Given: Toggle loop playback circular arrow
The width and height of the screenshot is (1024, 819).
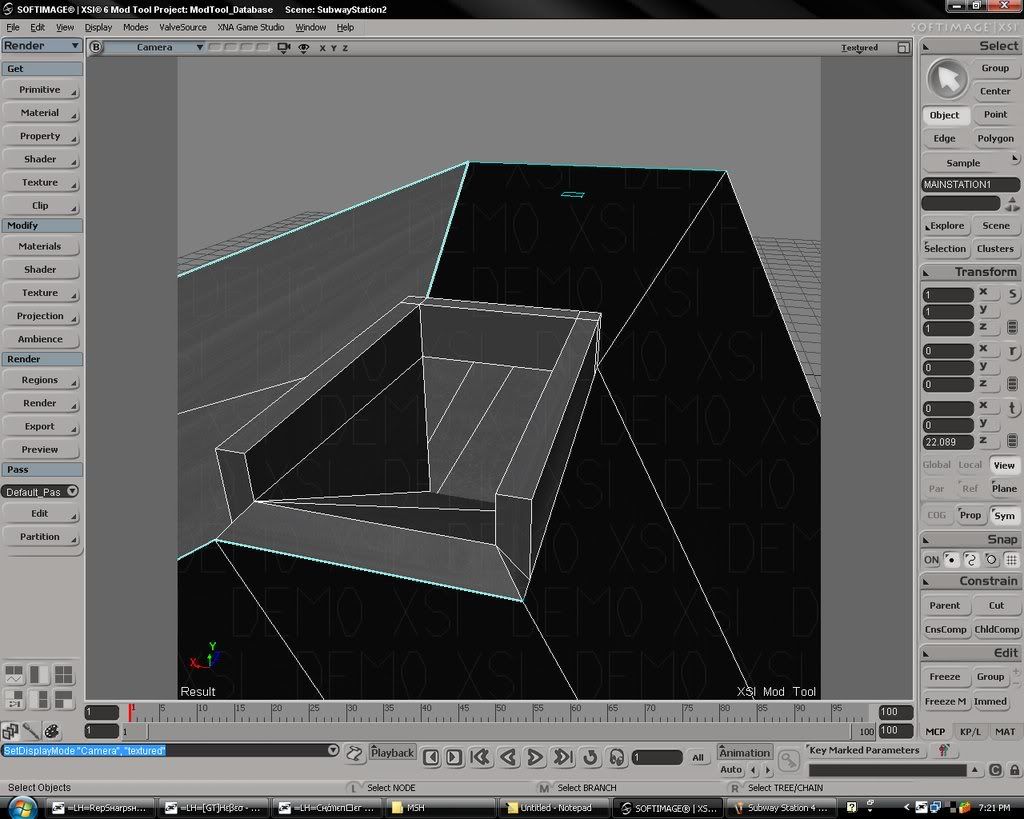Looking at the screenshot, I should click(590, 757).
